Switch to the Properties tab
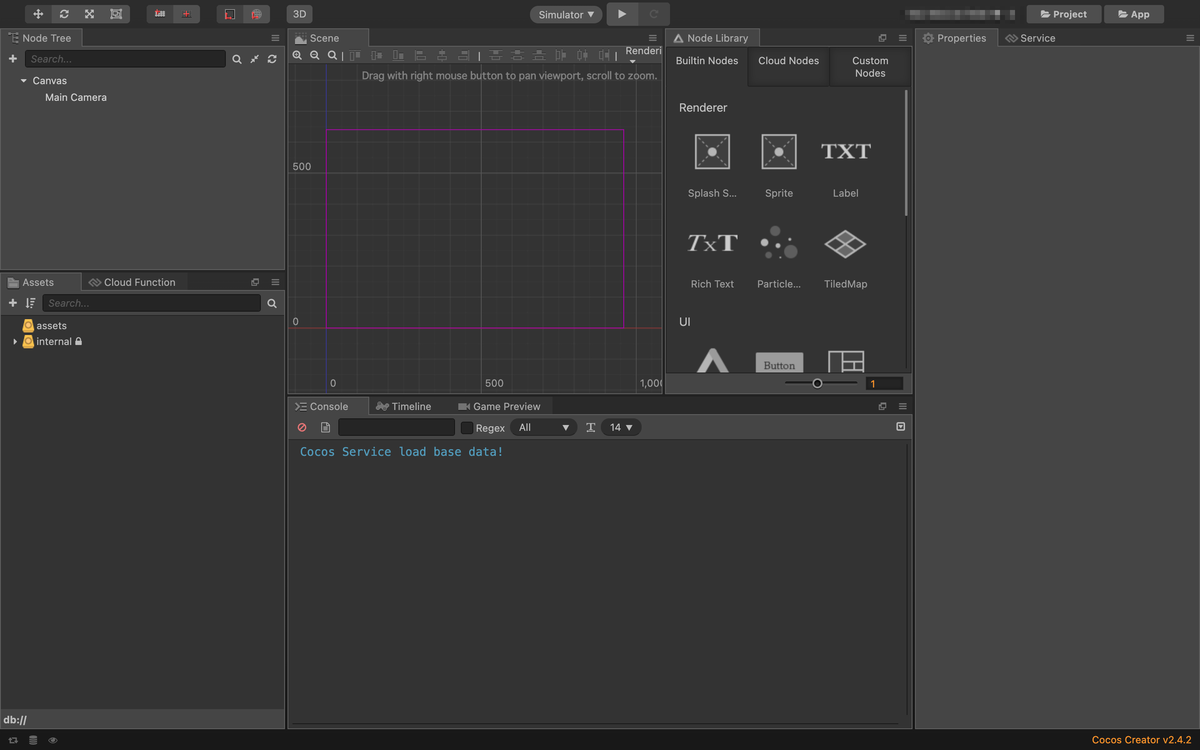This screenshot has height=750, width=1200. click(955, 38)
